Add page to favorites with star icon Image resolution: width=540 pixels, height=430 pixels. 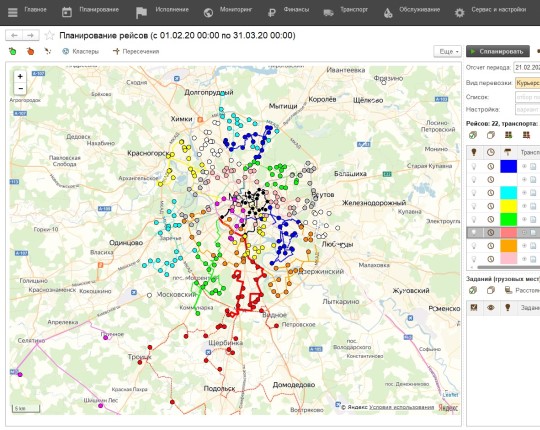50,35
